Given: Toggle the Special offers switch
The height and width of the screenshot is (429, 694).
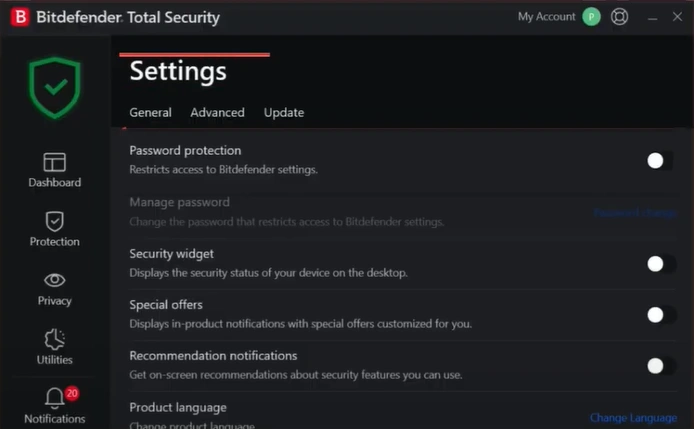Looking at the screenshot, I should [x=658, y=315].
